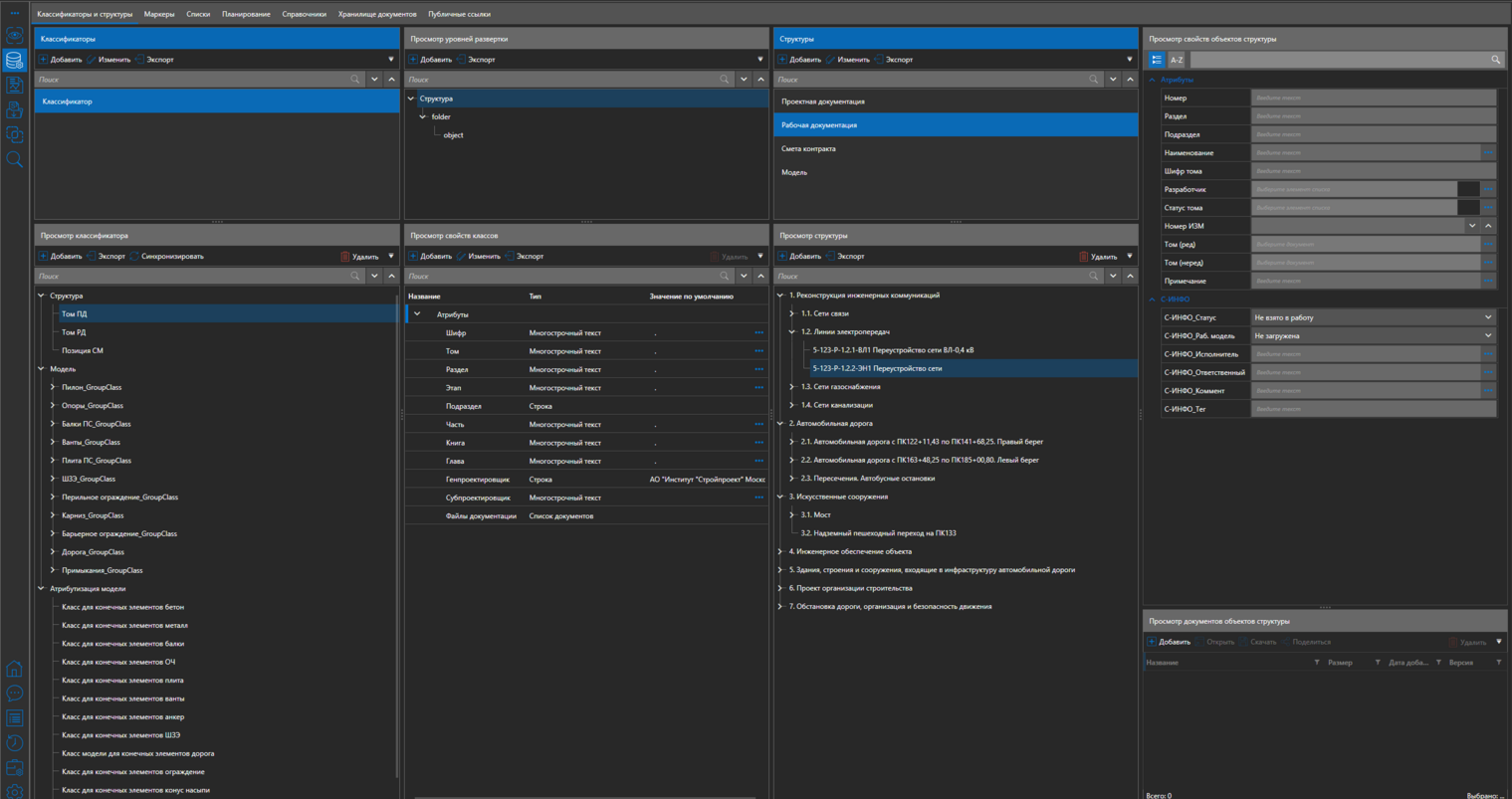The image size is (1512, 799).
Task: Open the С-ИНФО_Статус dropdown
Action: click(x=1488, y=317)
